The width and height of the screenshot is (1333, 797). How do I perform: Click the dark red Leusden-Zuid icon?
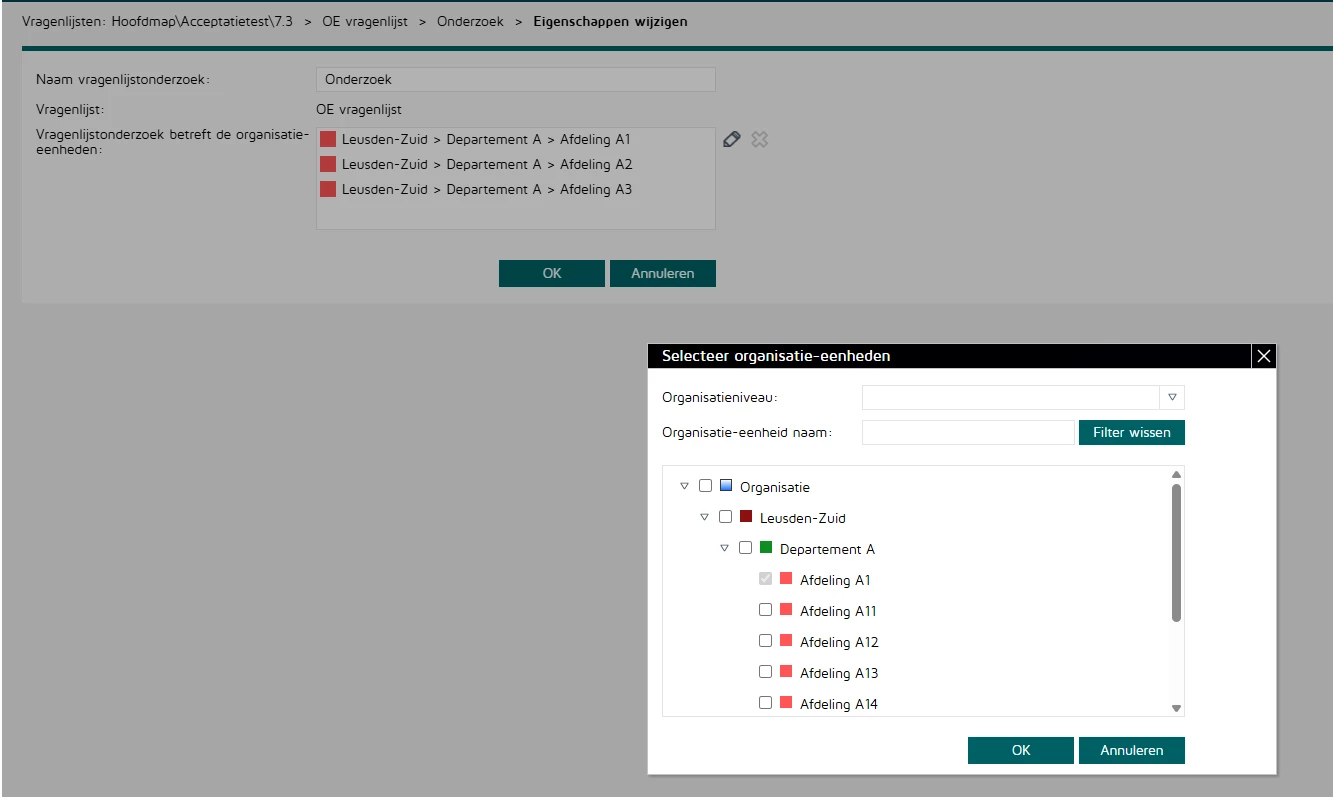746,517
